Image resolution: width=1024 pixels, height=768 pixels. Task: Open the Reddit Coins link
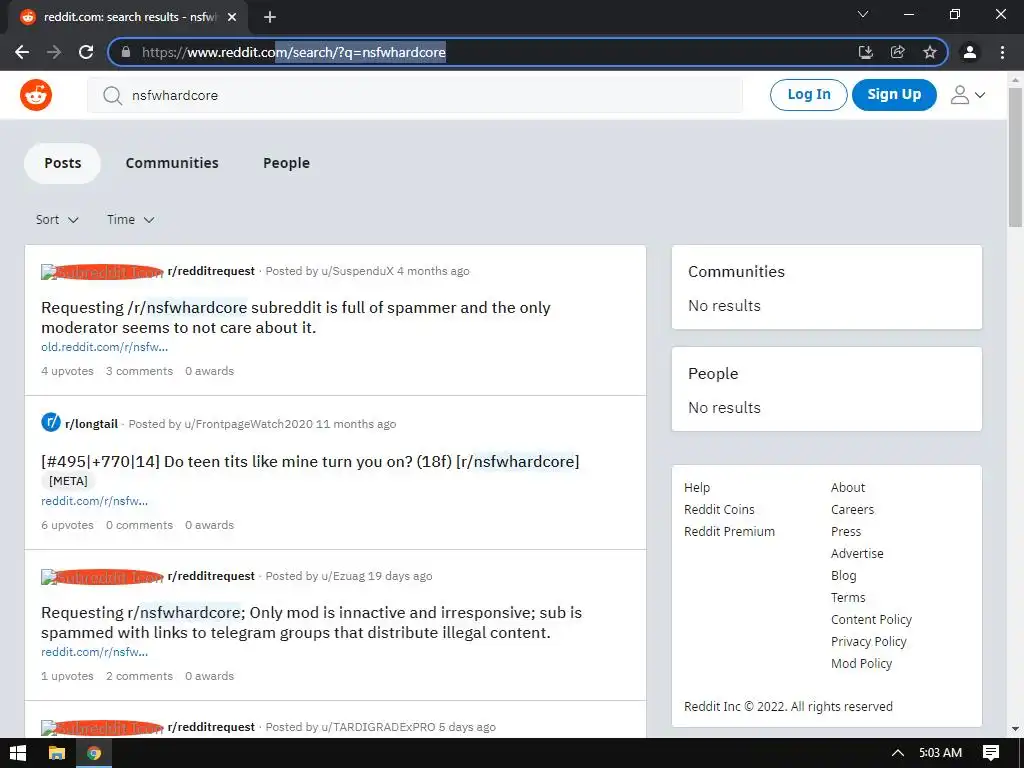coord(719,509)
